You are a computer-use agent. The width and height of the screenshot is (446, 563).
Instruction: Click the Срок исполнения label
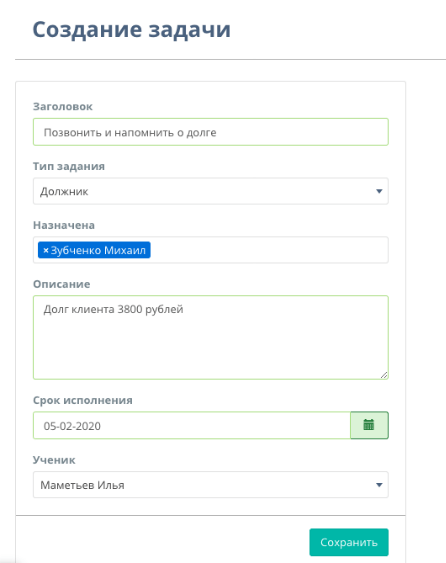pyautogui.click(x=83, y=400)
